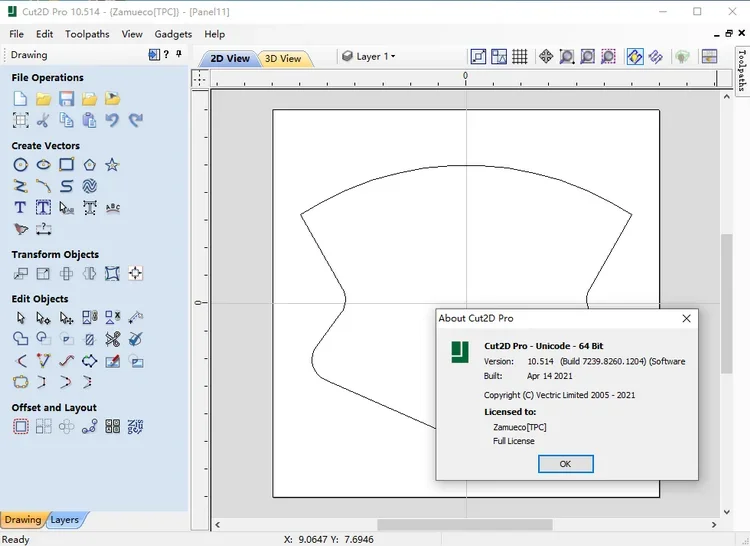The width and height of the screenshot is (750, 546).
Task: Select the Draw Polyline tool
Action: [x=20, y=186]
